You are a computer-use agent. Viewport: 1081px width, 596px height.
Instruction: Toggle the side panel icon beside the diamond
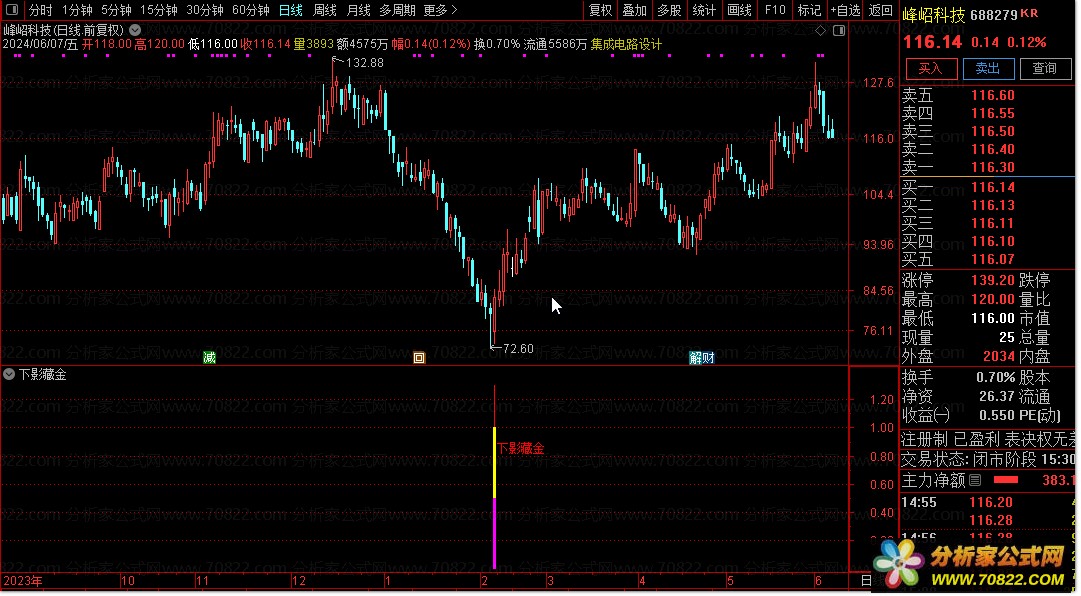pos(839,30)
